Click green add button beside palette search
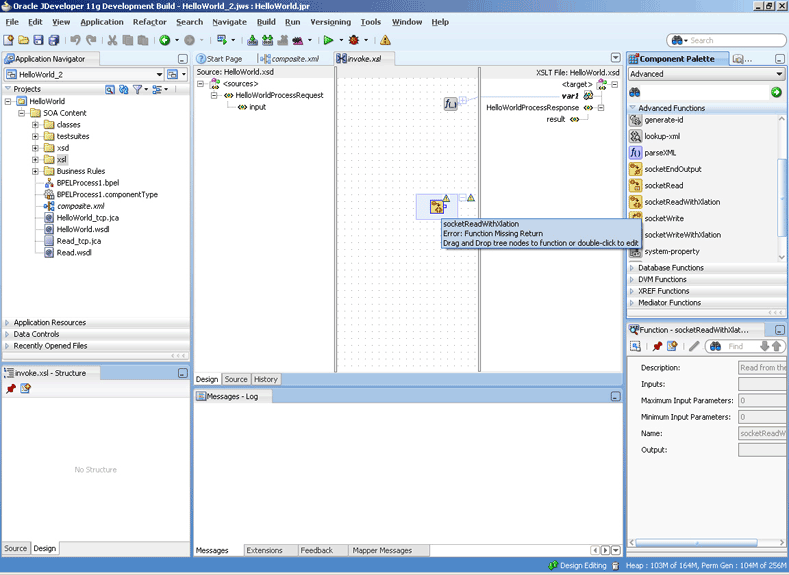789x575 pixels. tap(776, 92)
